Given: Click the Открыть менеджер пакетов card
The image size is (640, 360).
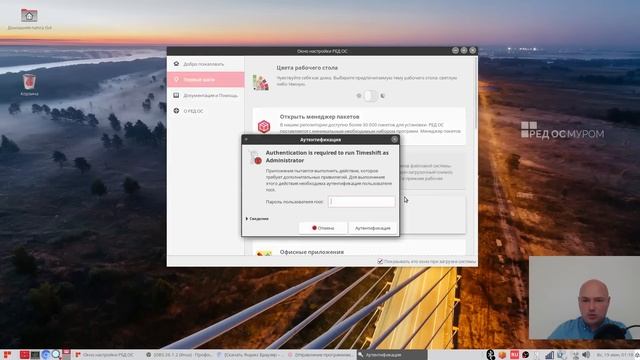Looking at the screenshot, I should pos(359,126).
